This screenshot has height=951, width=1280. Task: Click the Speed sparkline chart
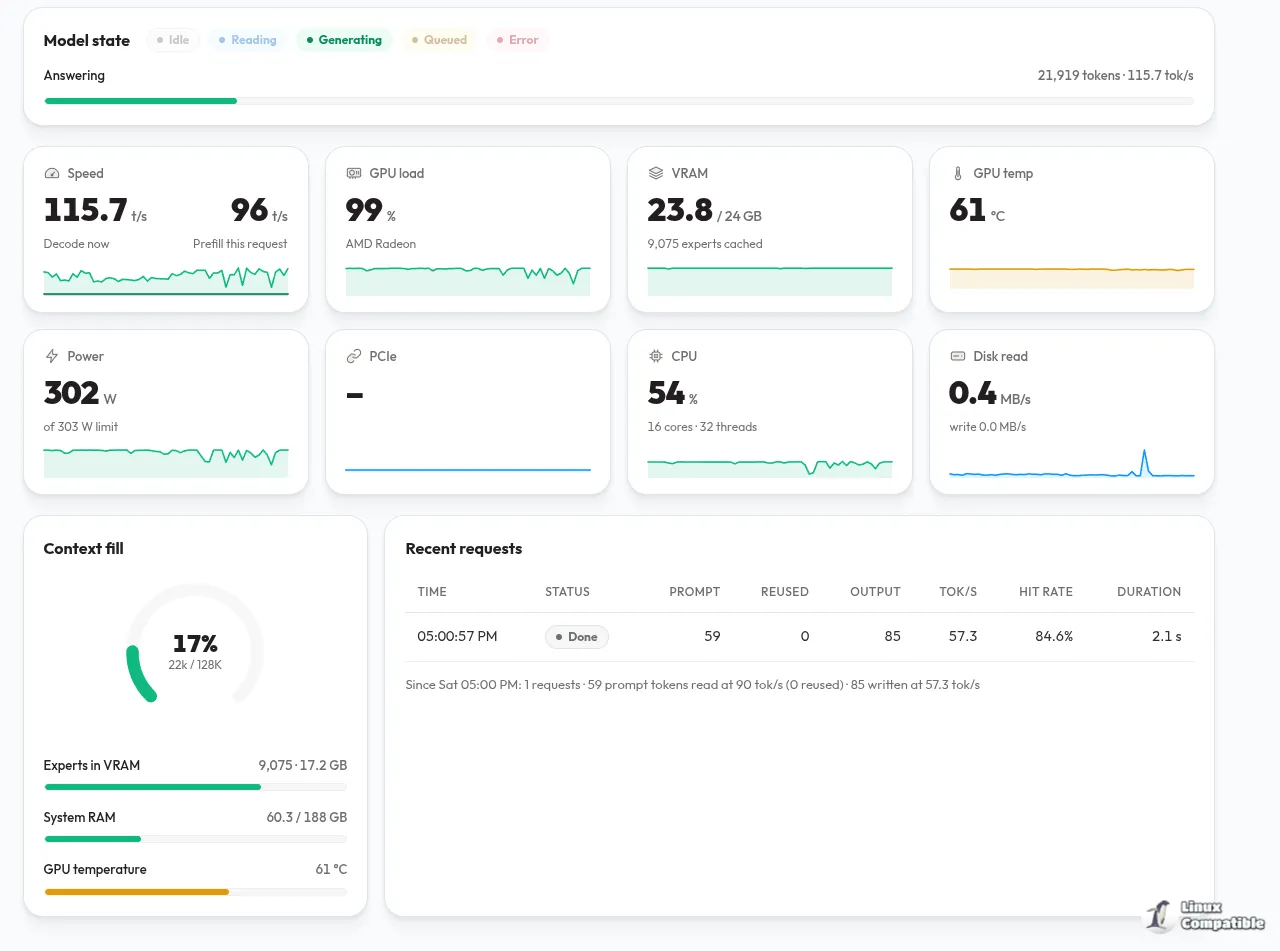(166, 280)
